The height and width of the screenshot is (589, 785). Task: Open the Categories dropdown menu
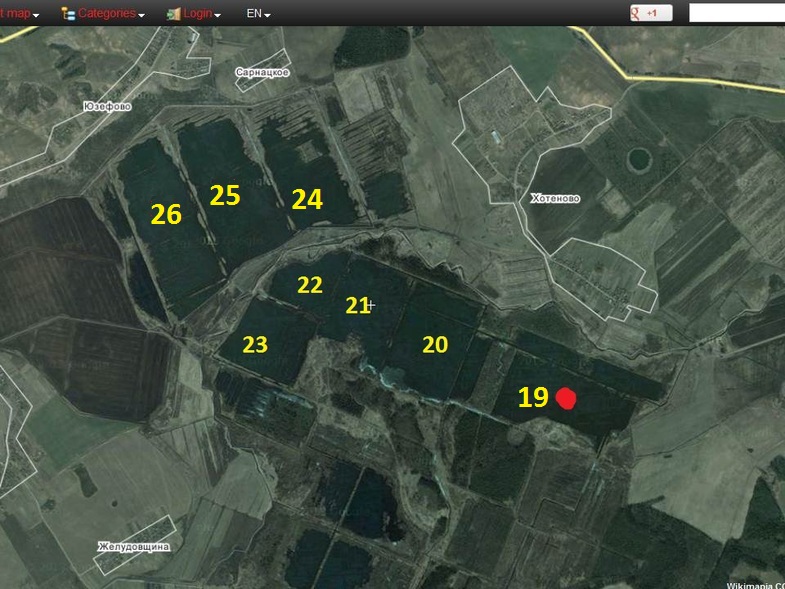[x=111, y=14]
